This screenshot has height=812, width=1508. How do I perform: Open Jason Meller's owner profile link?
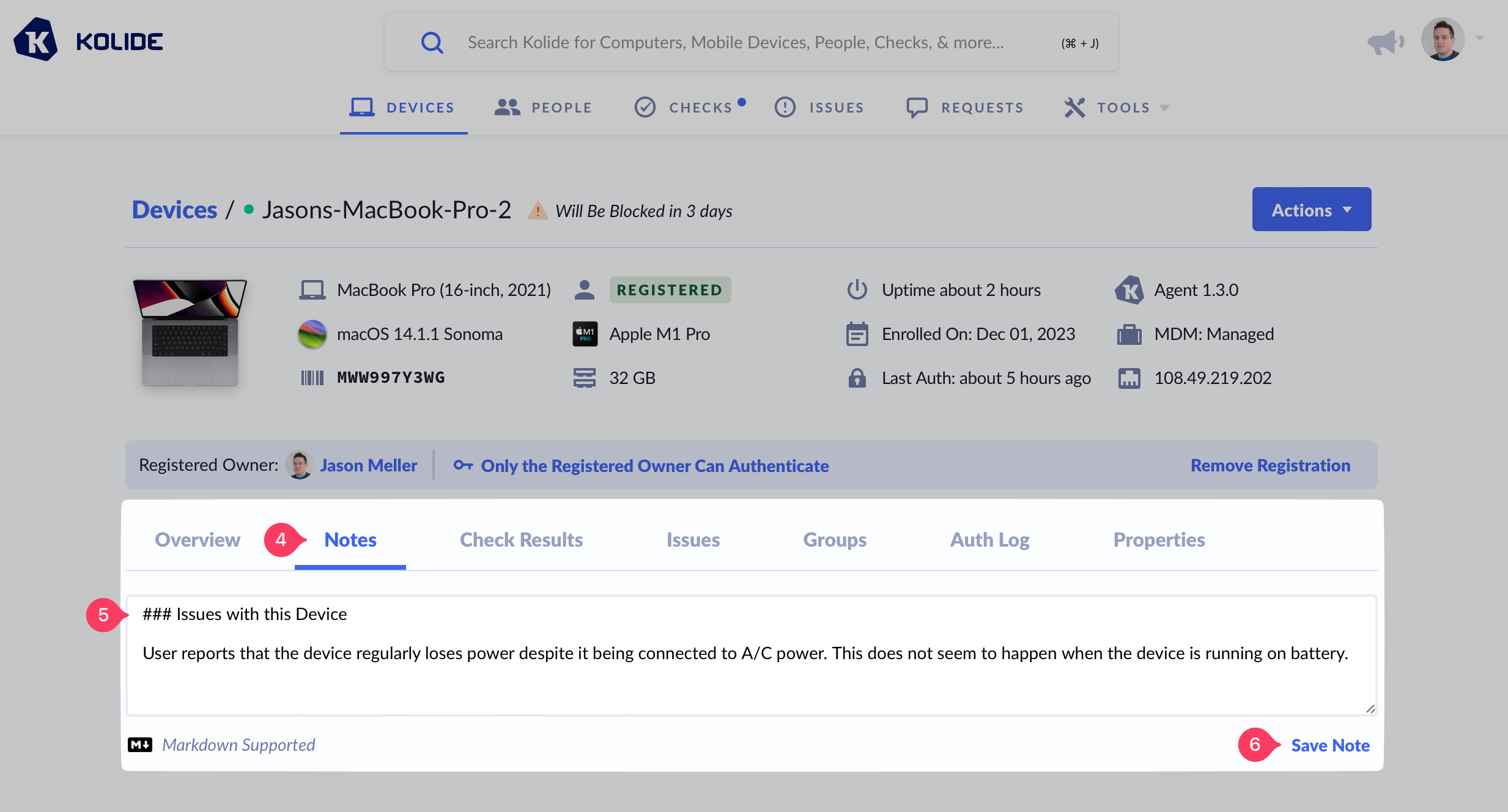[x=368, y=465]
